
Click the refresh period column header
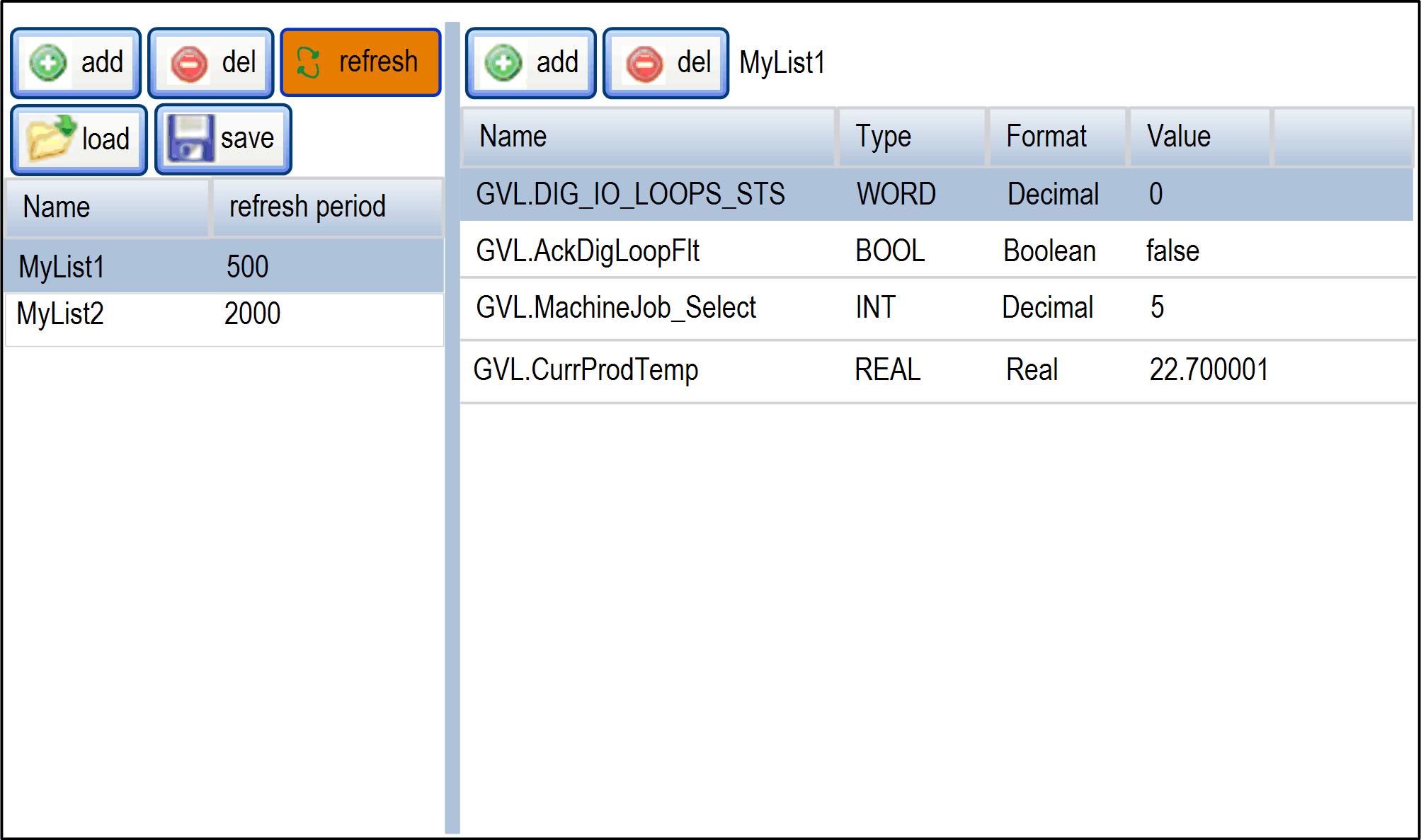coord(308,207)
